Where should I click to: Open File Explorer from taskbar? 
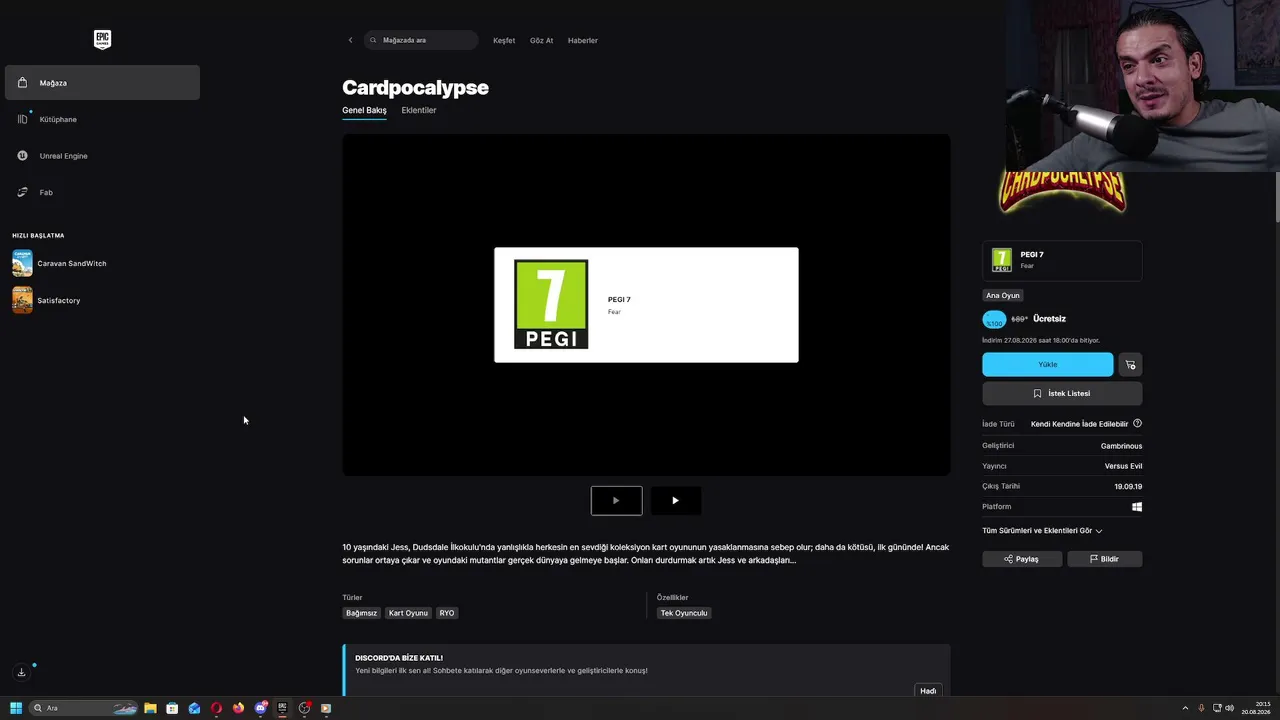click(x=150, y=708)
